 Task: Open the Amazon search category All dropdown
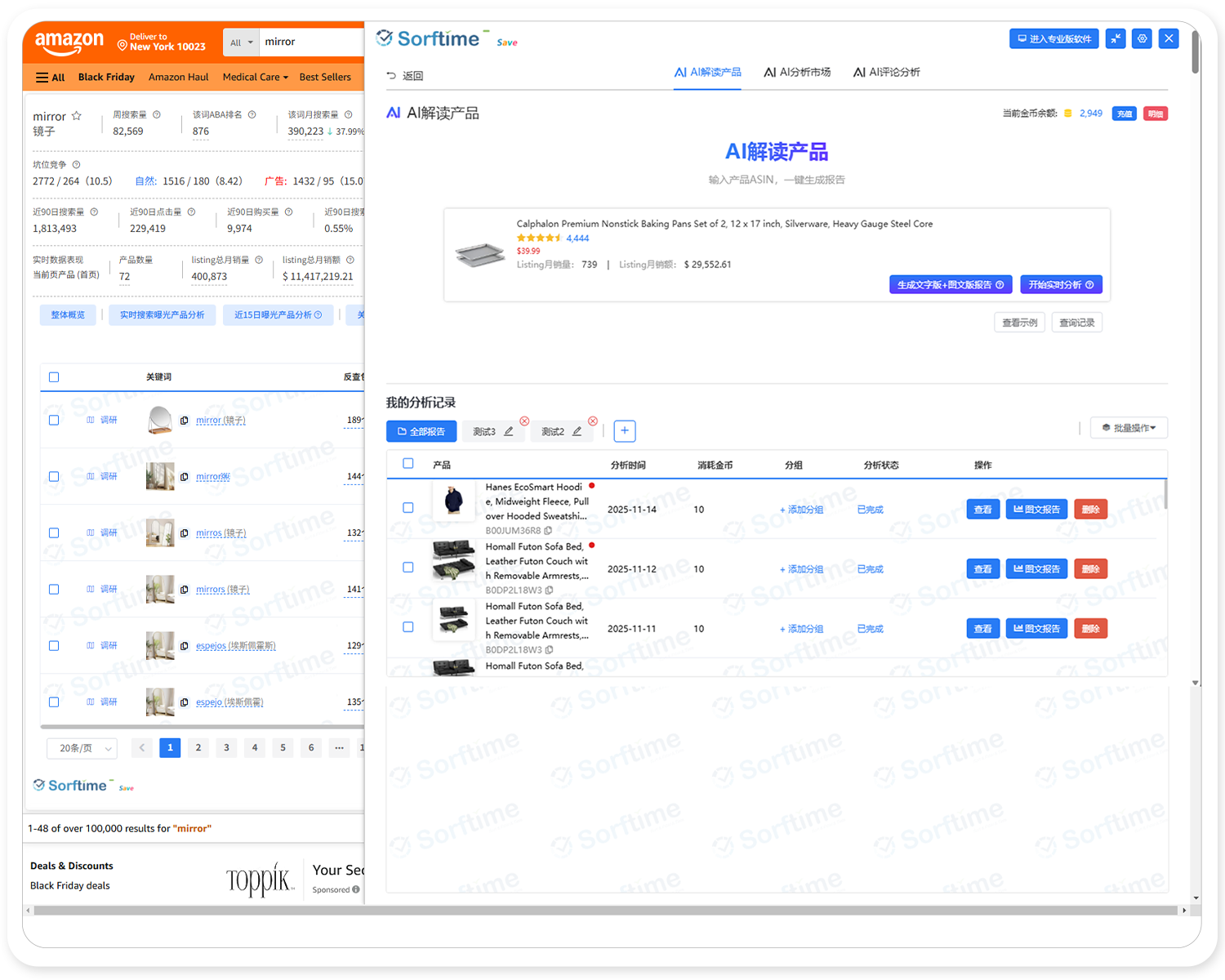click(241, 42)
